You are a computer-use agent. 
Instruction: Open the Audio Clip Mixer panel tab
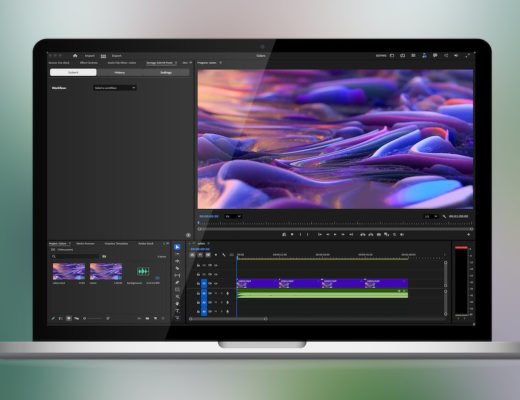tap(122, 63)
